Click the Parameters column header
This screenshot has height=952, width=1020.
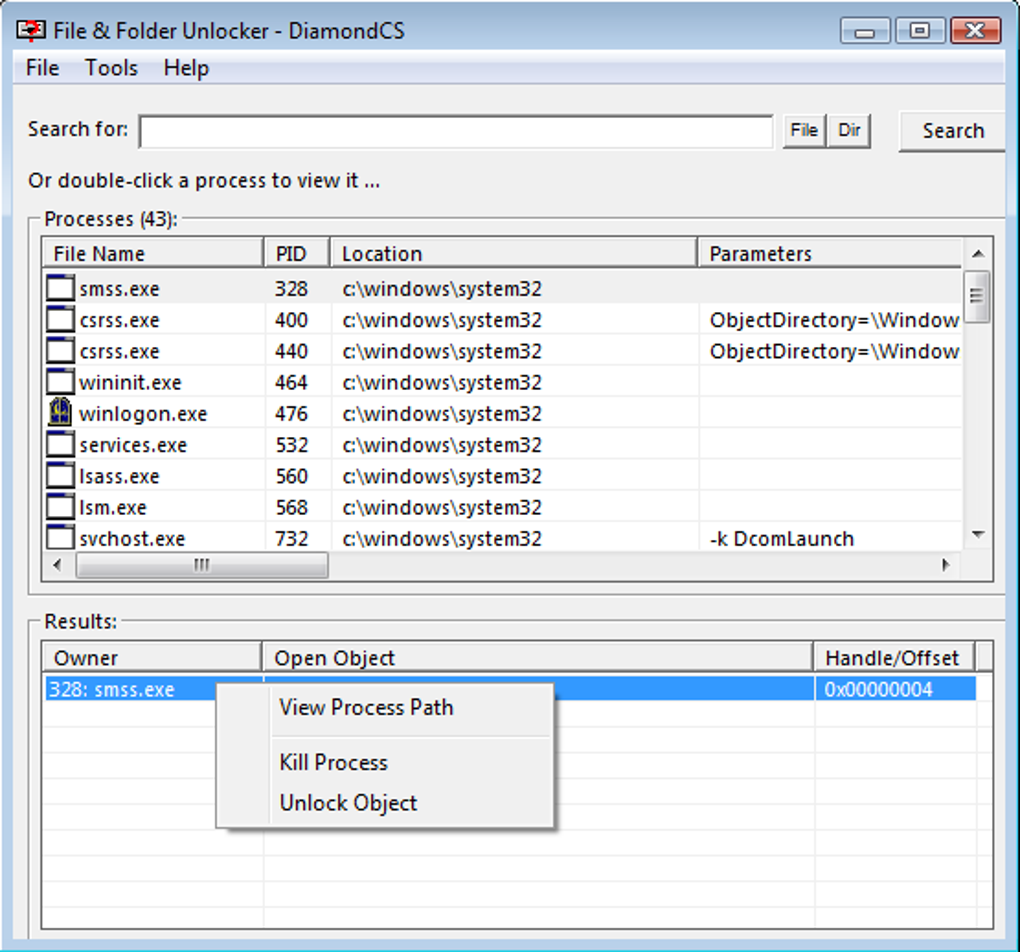tap(829, 253)
